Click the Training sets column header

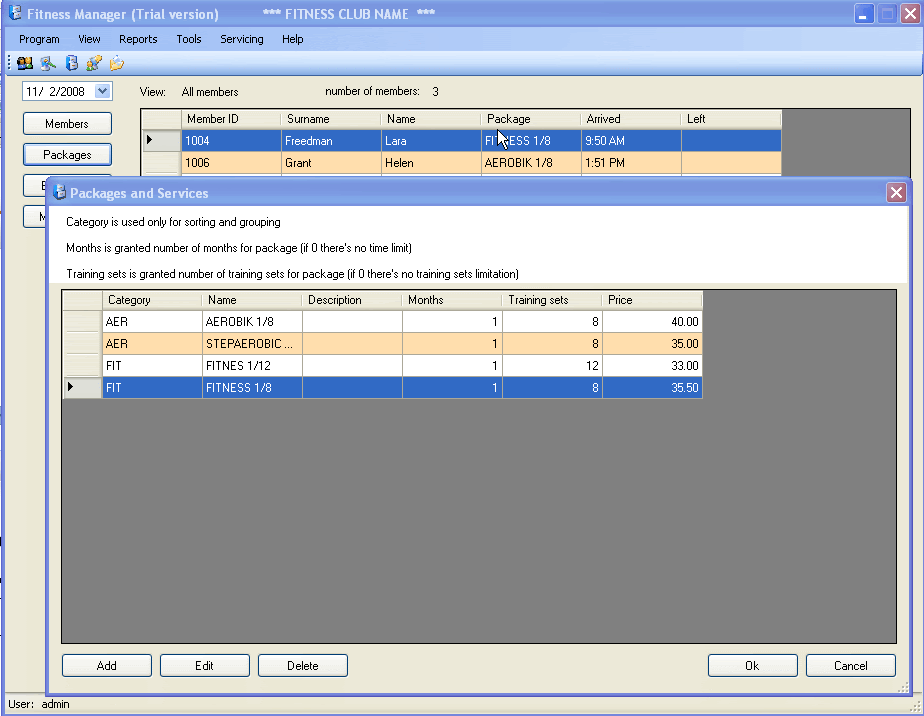(552, 300)
